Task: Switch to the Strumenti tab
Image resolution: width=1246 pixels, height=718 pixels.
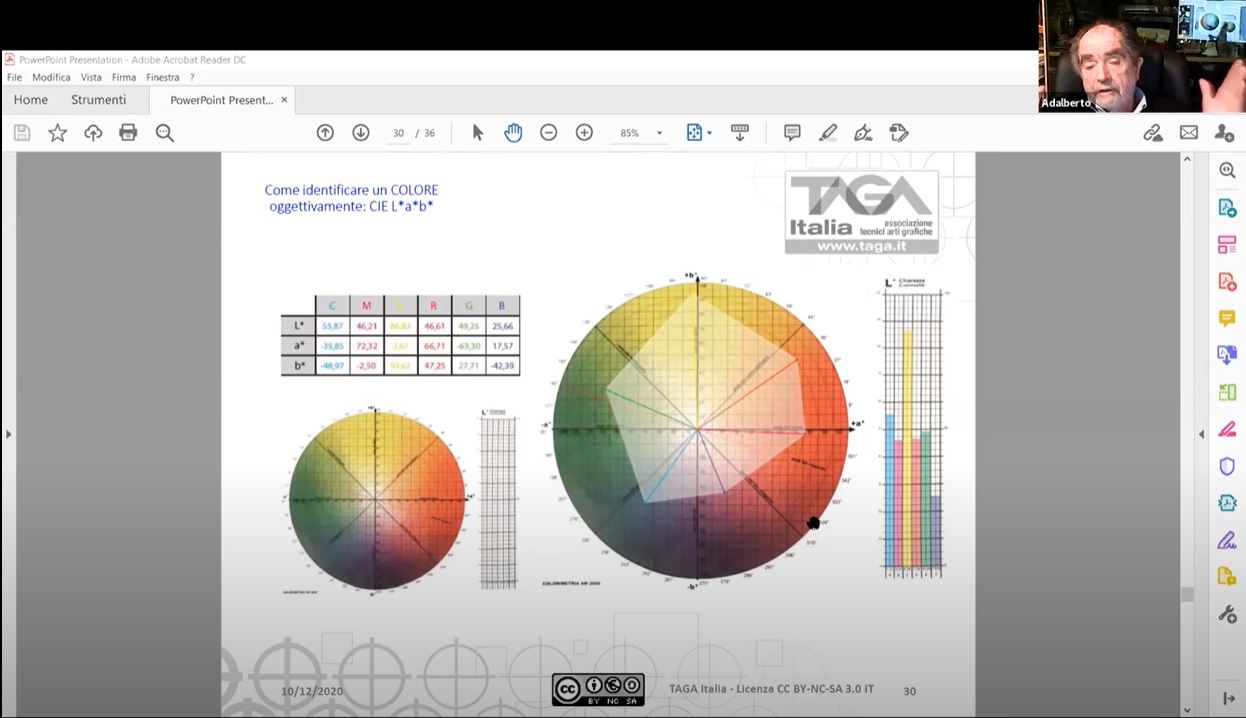Action: 98,100
